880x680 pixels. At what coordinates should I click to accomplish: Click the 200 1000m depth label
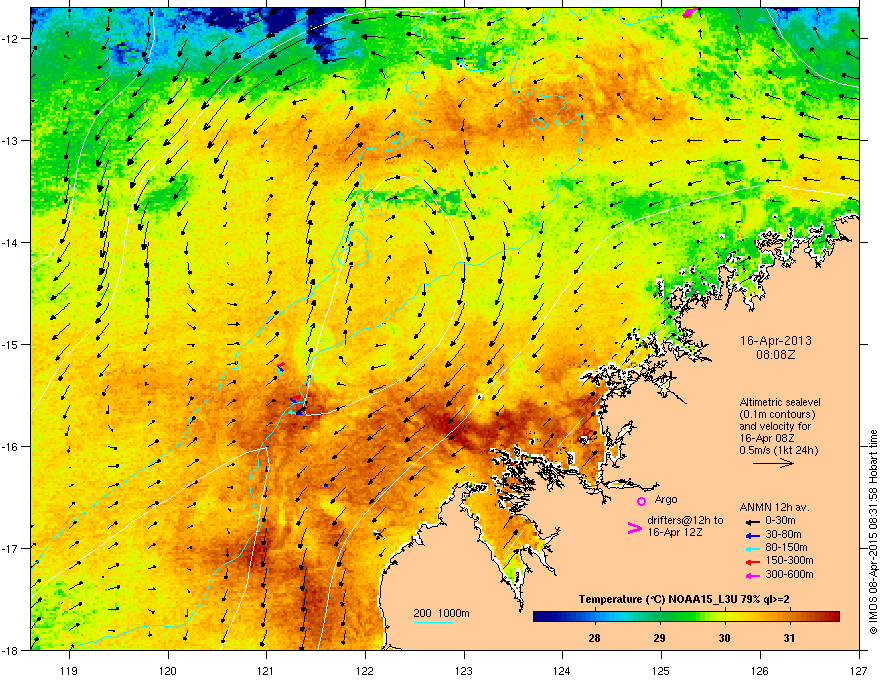coord(441,613)
